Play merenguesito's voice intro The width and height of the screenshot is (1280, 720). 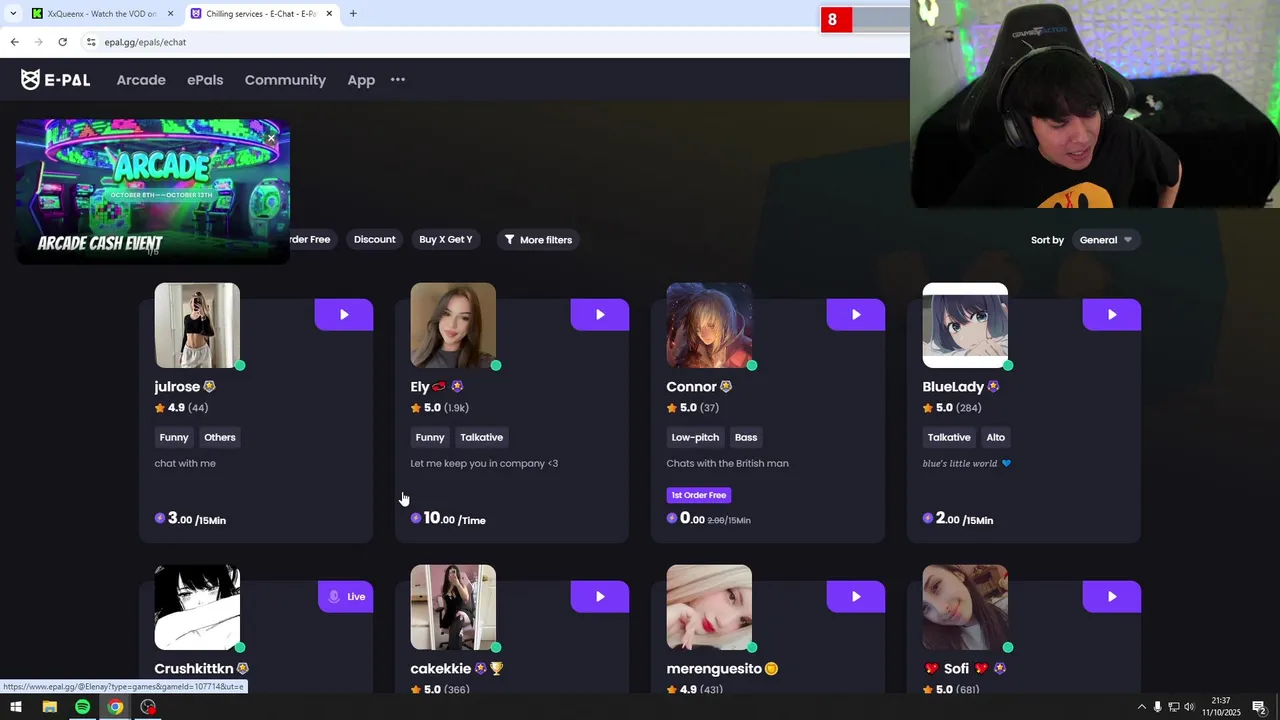point(856,596)
